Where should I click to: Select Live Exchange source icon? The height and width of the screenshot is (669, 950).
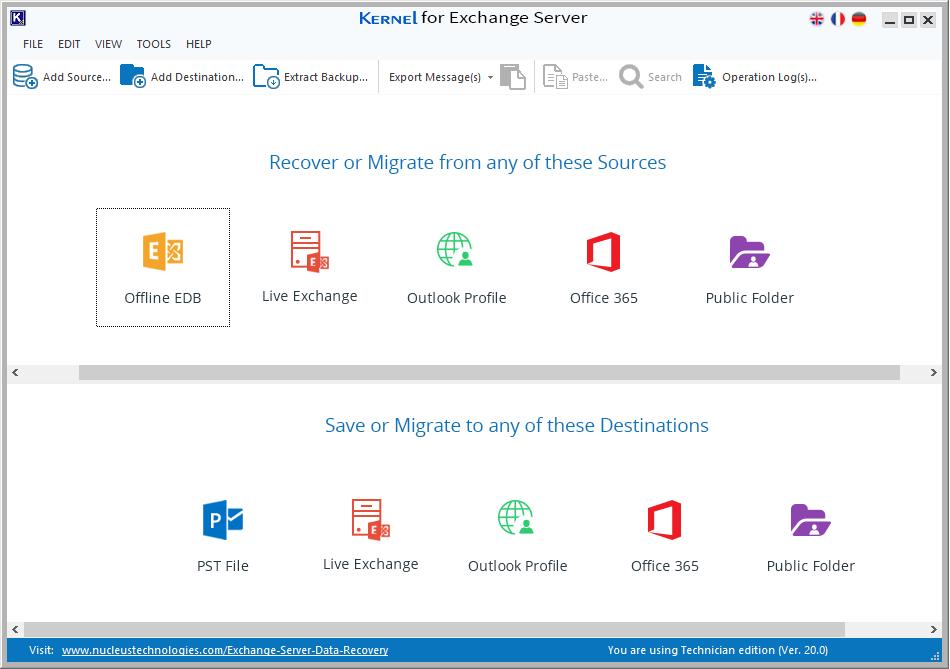click(310, 251)
